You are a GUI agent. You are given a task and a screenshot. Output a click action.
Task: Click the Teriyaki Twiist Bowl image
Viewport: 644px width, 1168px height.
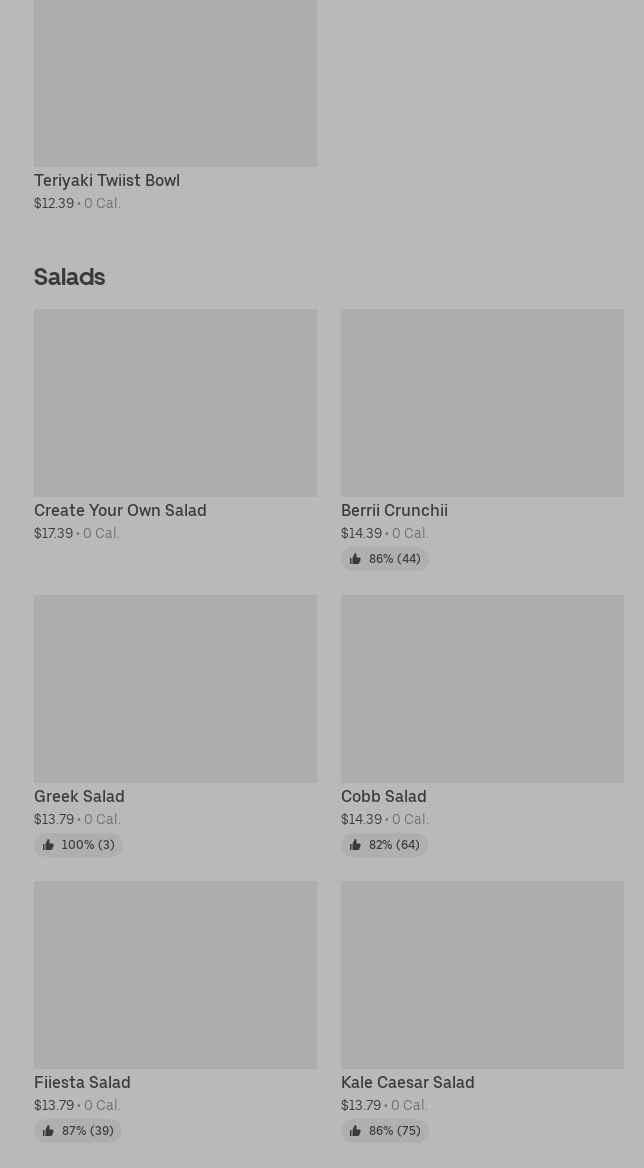point(175,82)
